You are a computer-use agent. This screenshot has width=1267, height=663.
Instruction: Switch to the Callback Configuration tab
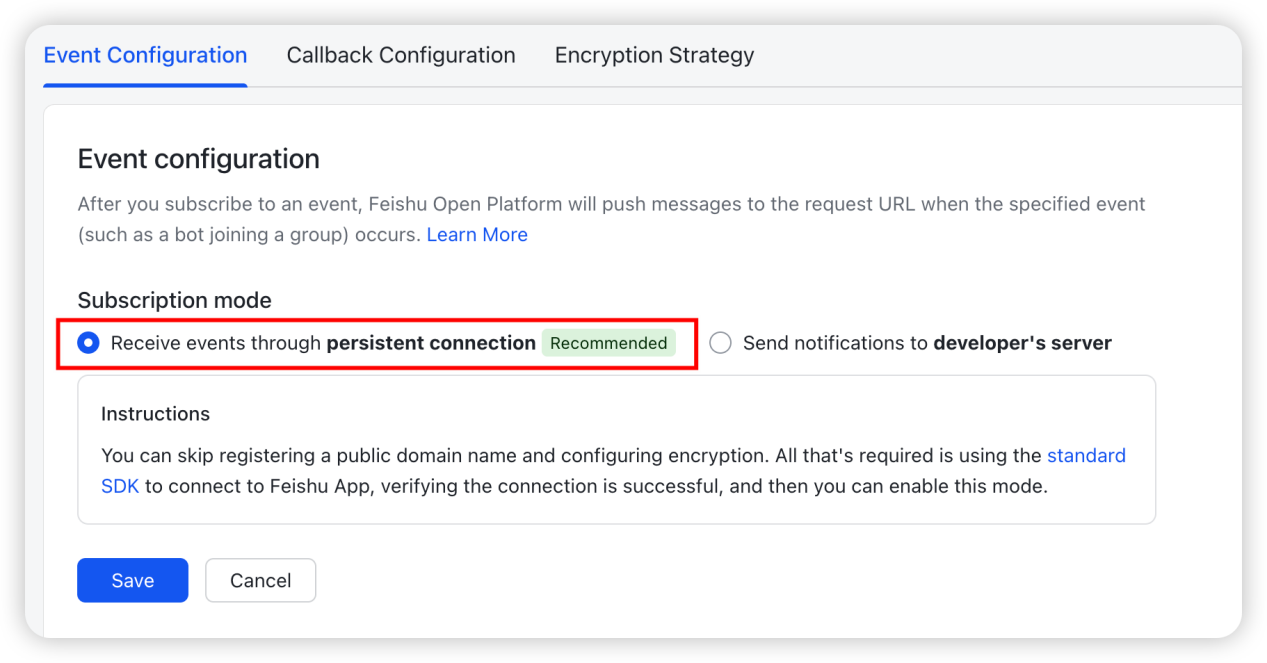point(401,56)
